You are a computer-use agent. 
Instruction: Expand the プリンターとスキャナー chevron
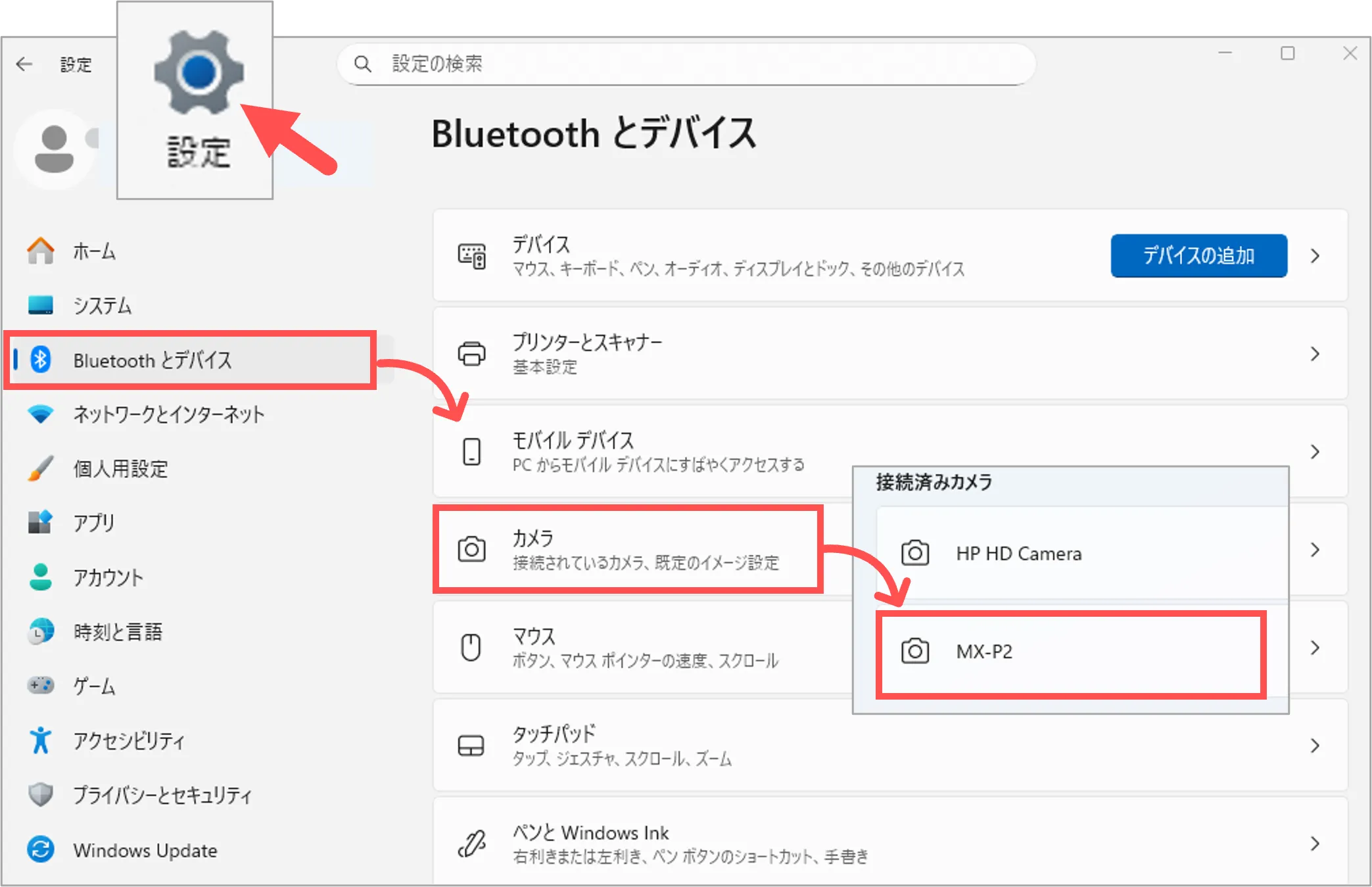click(x=1315, y=354)
